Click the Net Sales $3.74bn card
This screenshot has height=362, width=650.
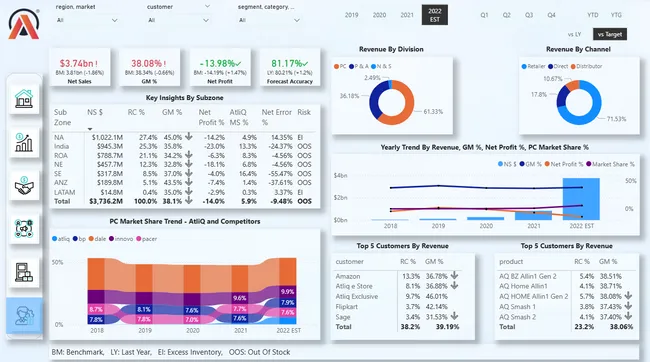(x=80, y=67)
